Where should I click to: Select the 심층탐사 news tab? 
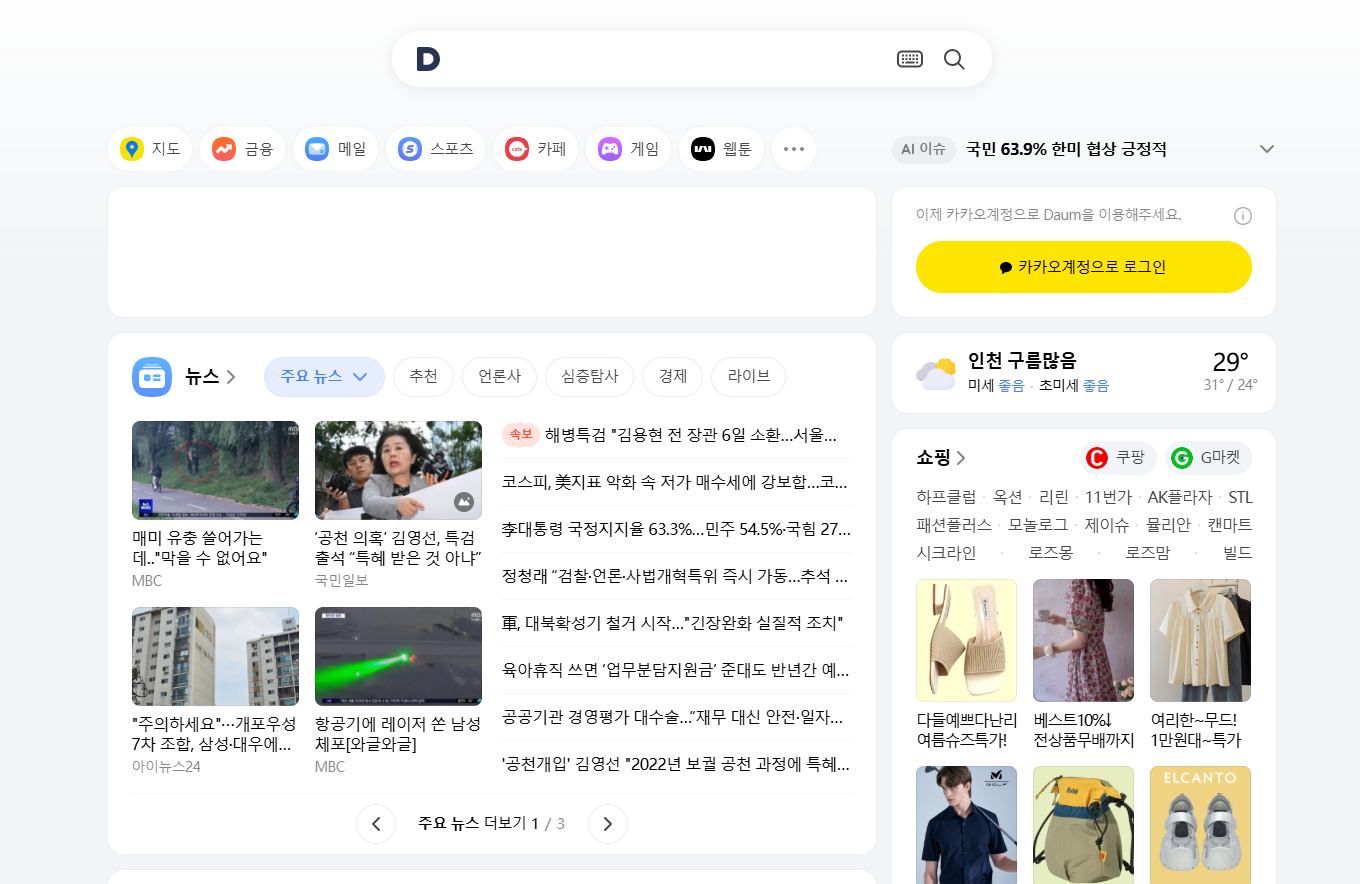[589, 377]
